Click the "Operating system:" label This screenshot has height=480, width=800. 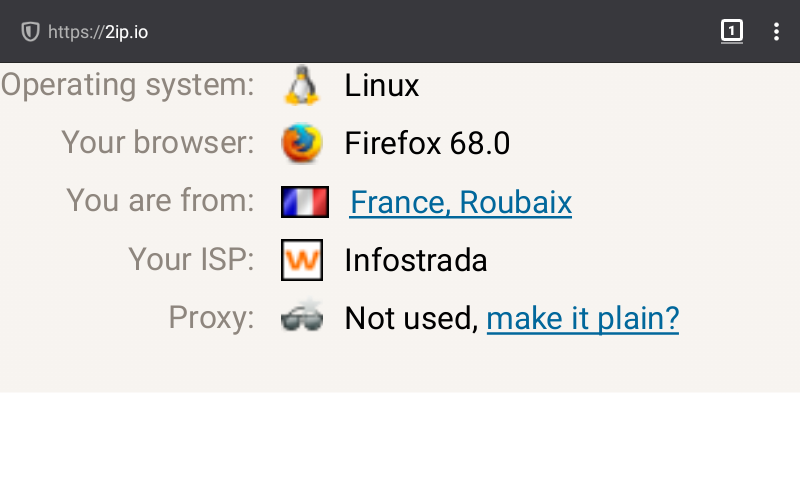(128, 85)
